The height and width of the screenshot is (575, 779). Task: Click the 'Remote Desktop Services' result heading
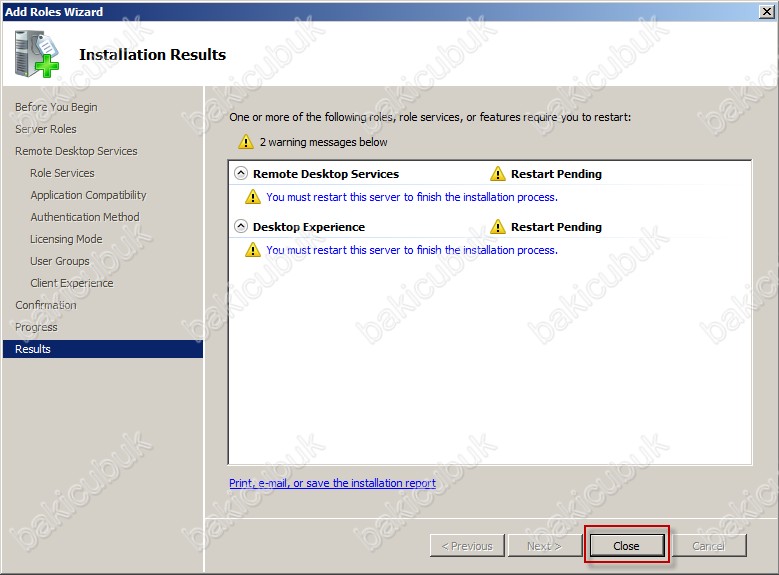click(x=326, y=174)
